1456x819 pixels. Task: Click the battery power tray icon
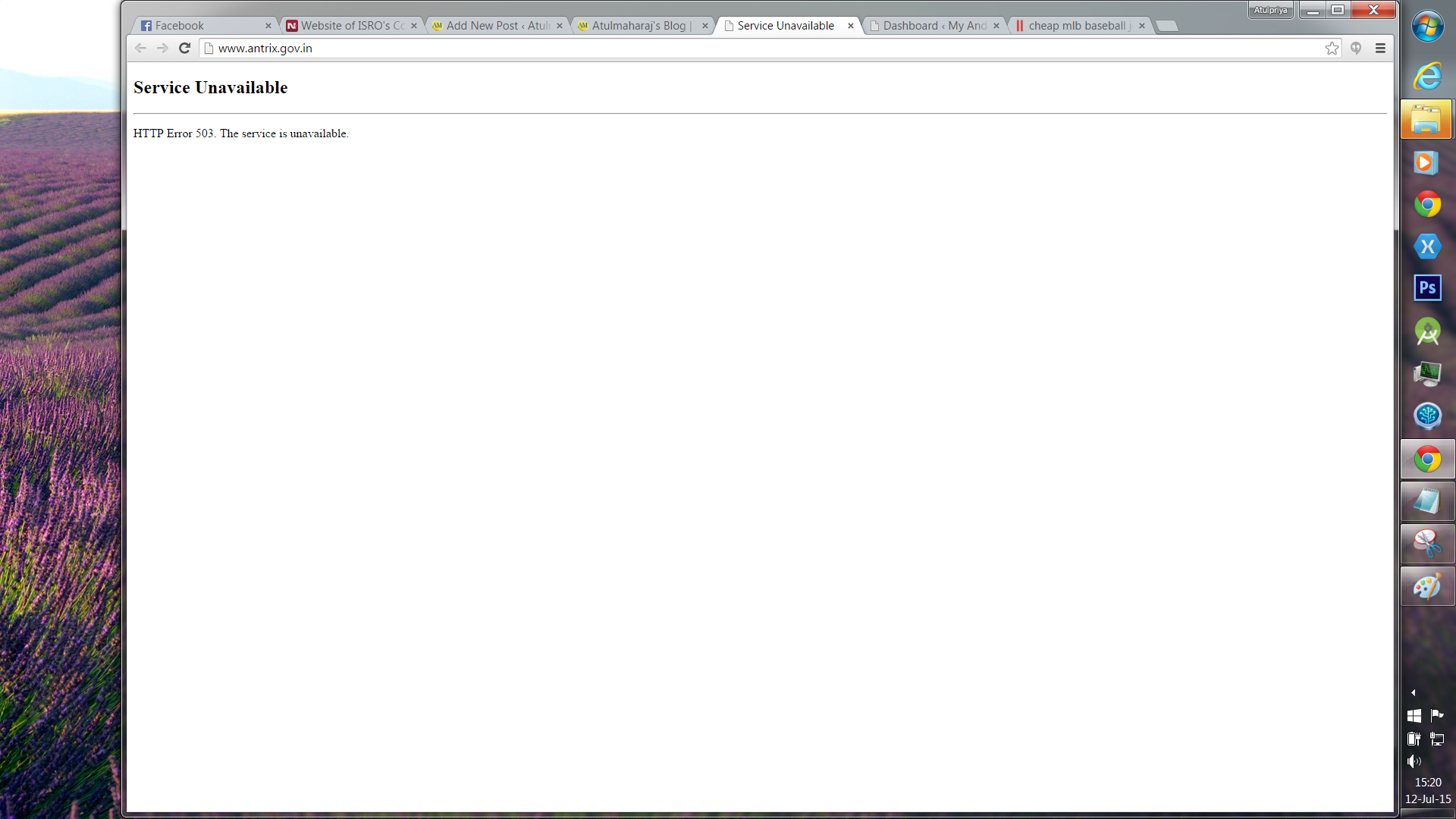(1414, 739)
